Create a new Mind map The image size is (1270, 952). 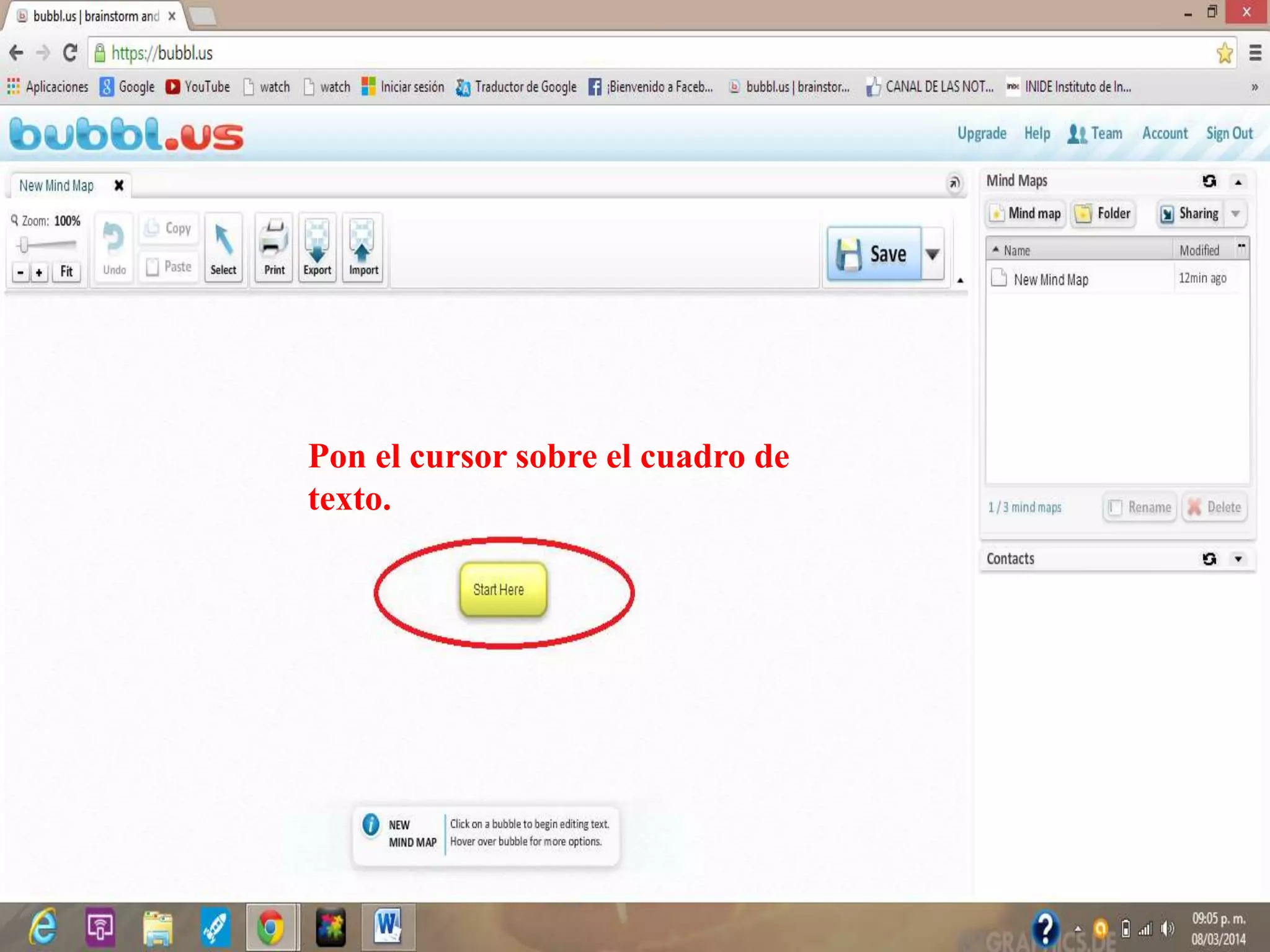pos(1026,214)
